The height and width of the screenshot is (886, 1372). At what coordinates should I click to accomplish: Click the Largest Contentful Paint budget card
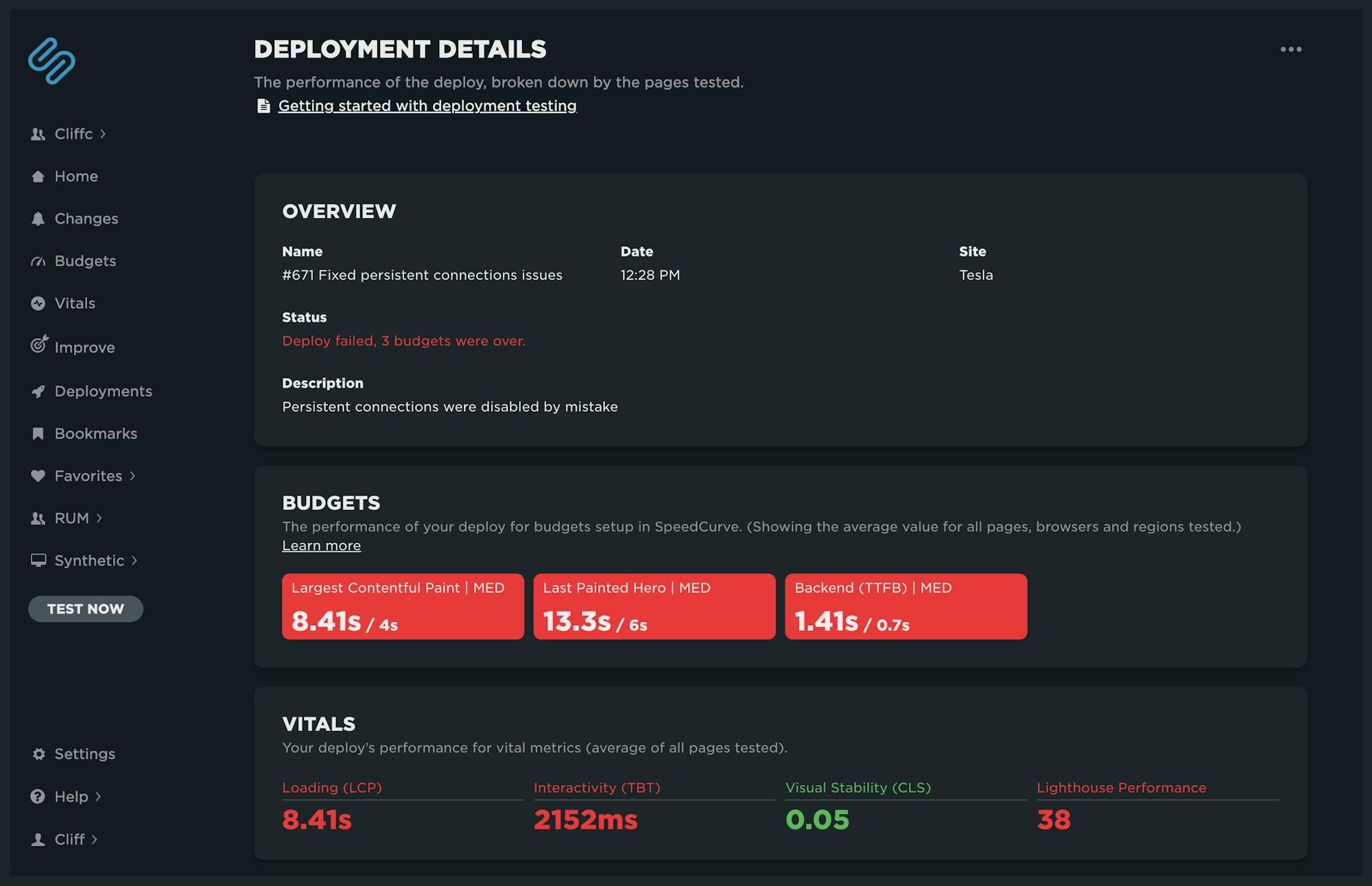403,607
